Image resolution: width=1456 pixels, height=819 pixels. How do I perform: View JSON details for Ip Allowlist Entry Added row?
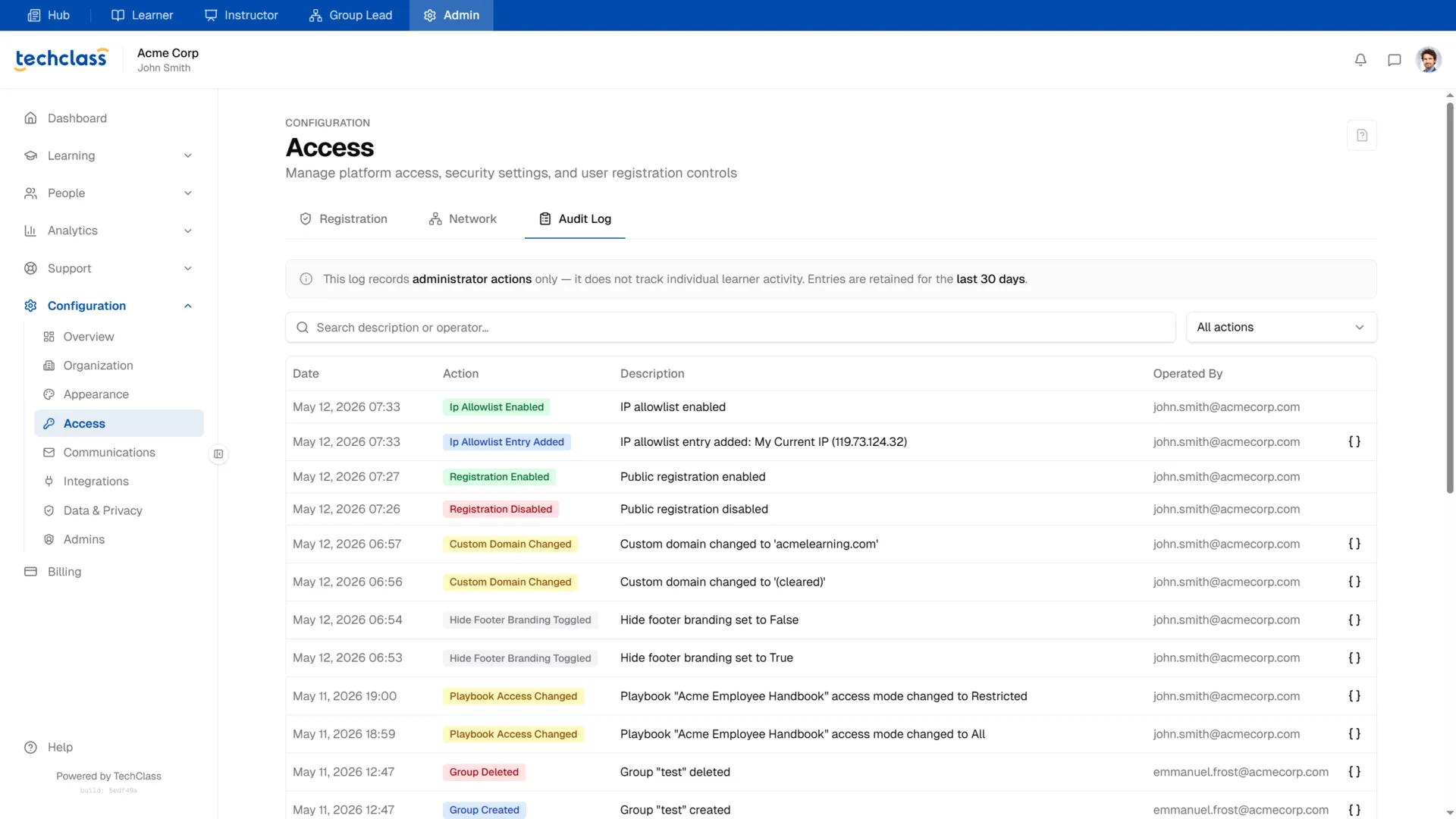pyautogui.click(x=1354, y=441)
